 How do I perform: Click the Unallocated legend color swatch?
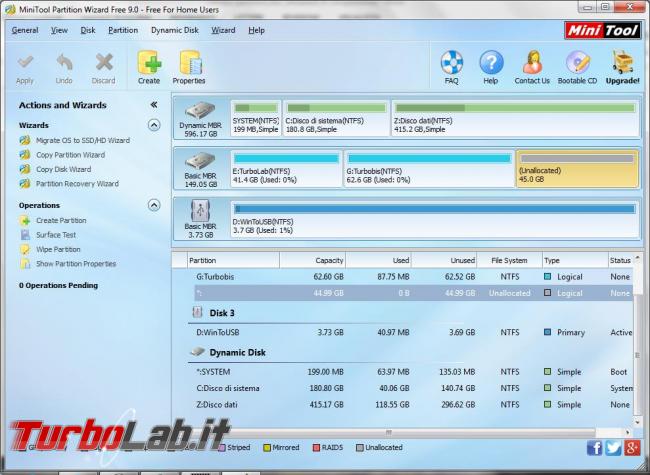[x=360, y=448]
